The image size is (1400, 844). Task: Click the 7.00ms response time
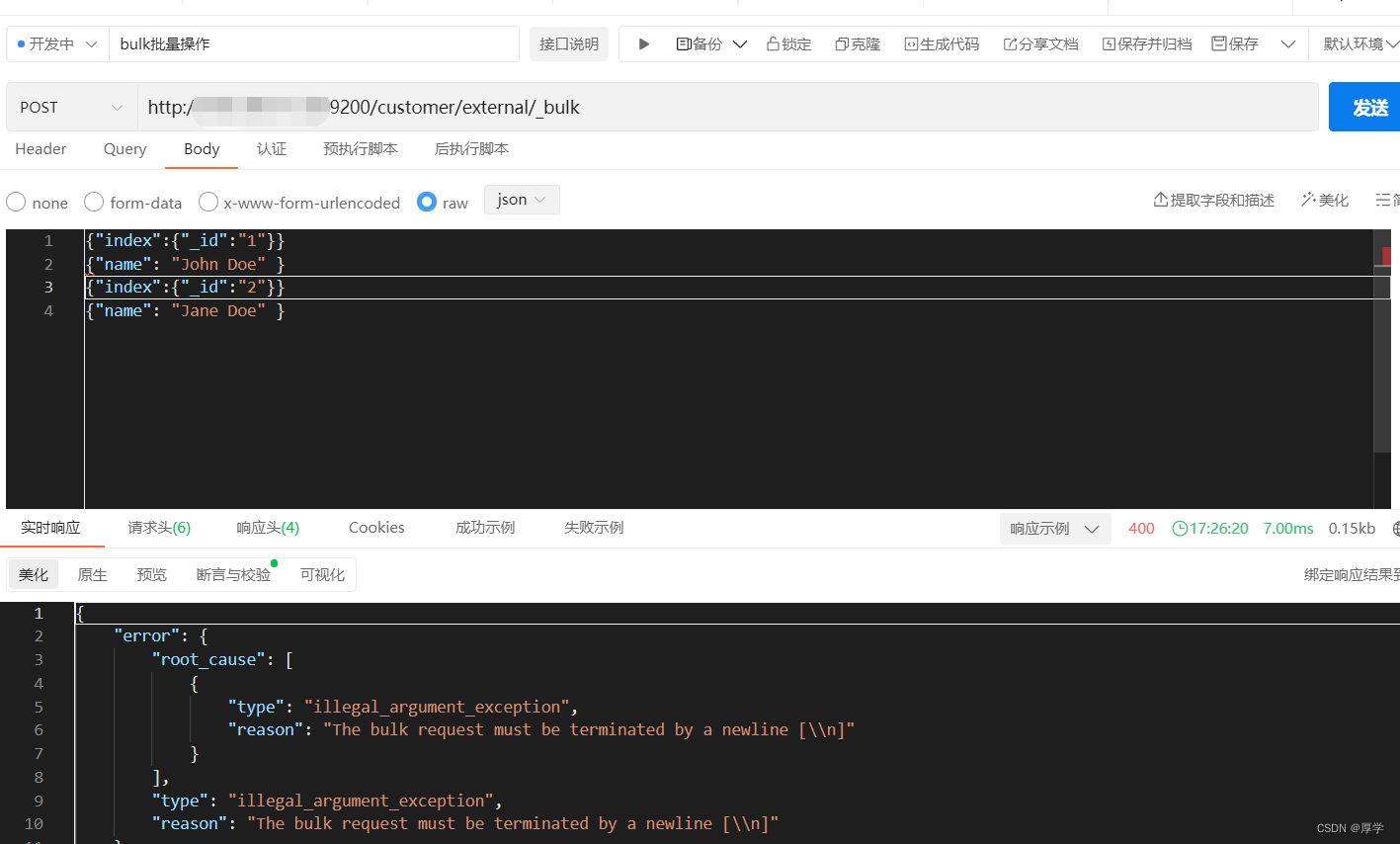pos(1288,529)
